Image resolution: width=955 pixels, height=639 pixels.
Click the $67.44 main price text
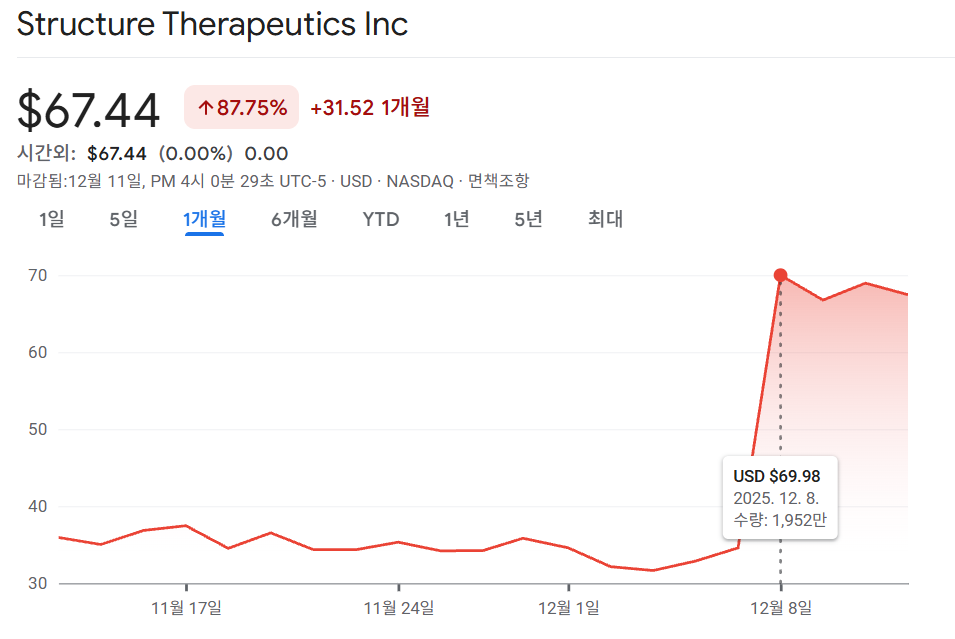pyautogui.click(x=89, y=109)
